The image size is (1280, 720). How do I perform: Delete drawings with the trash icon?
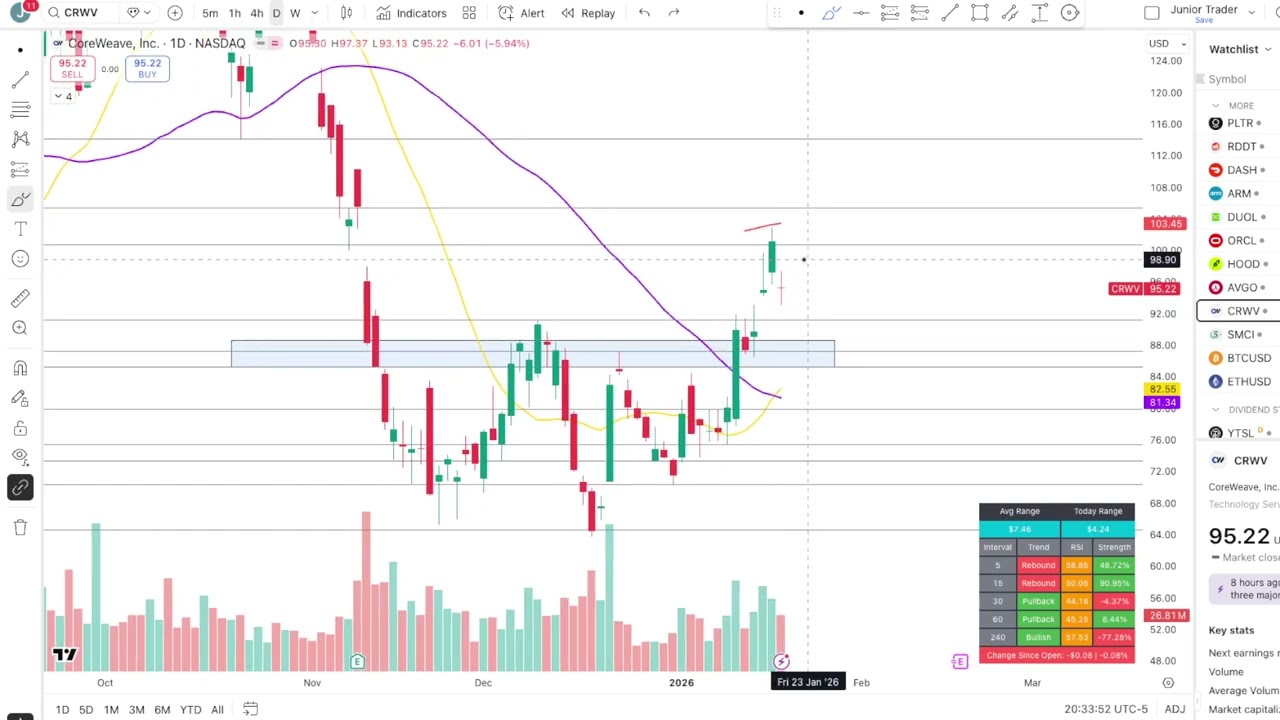pos(20,527)
